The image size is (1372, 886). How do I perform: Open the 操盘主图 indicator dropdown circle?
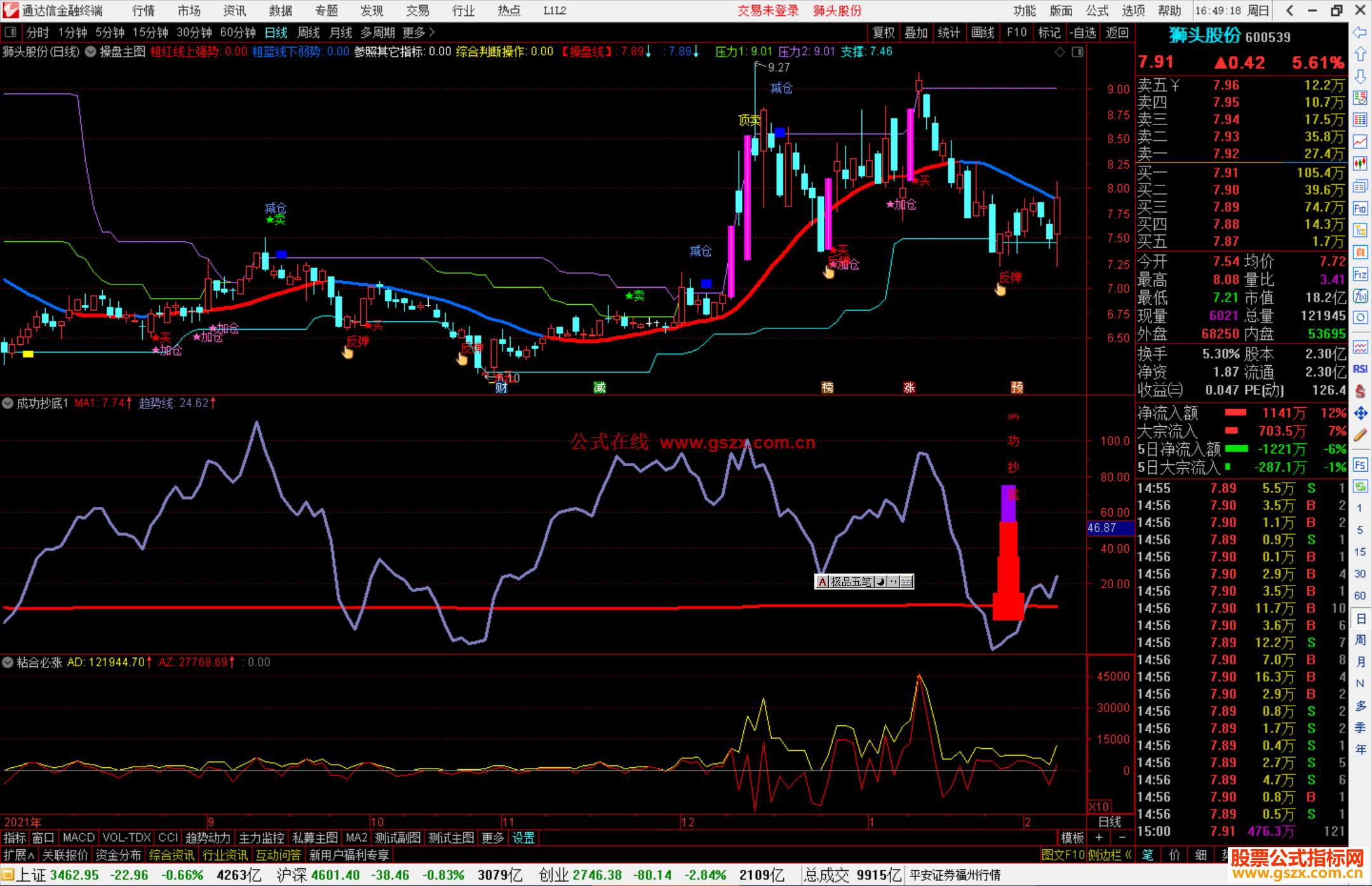point(91,51)
